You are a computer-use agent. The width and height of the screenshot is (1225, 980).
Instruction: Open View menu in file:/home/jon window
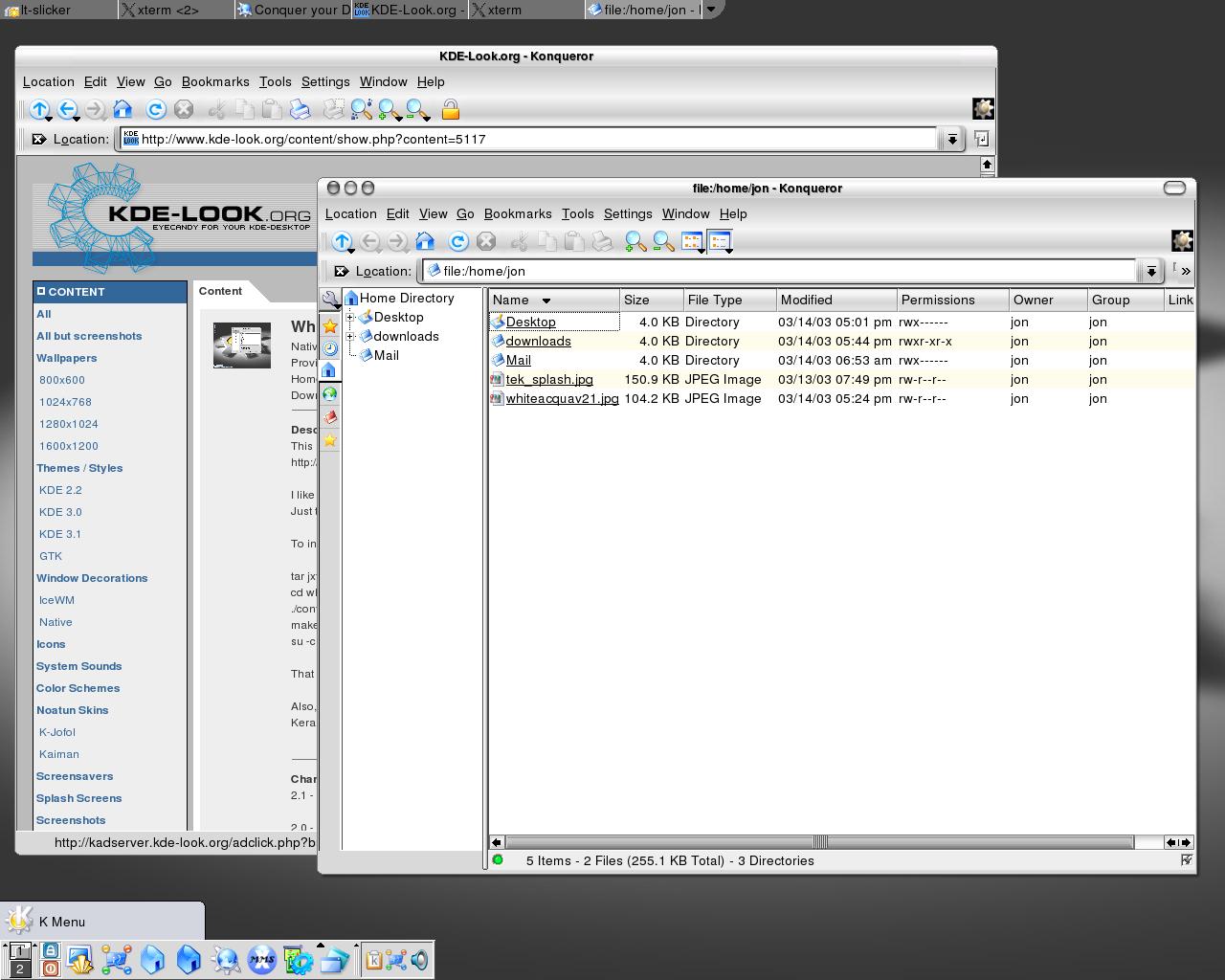pos(433,213)
